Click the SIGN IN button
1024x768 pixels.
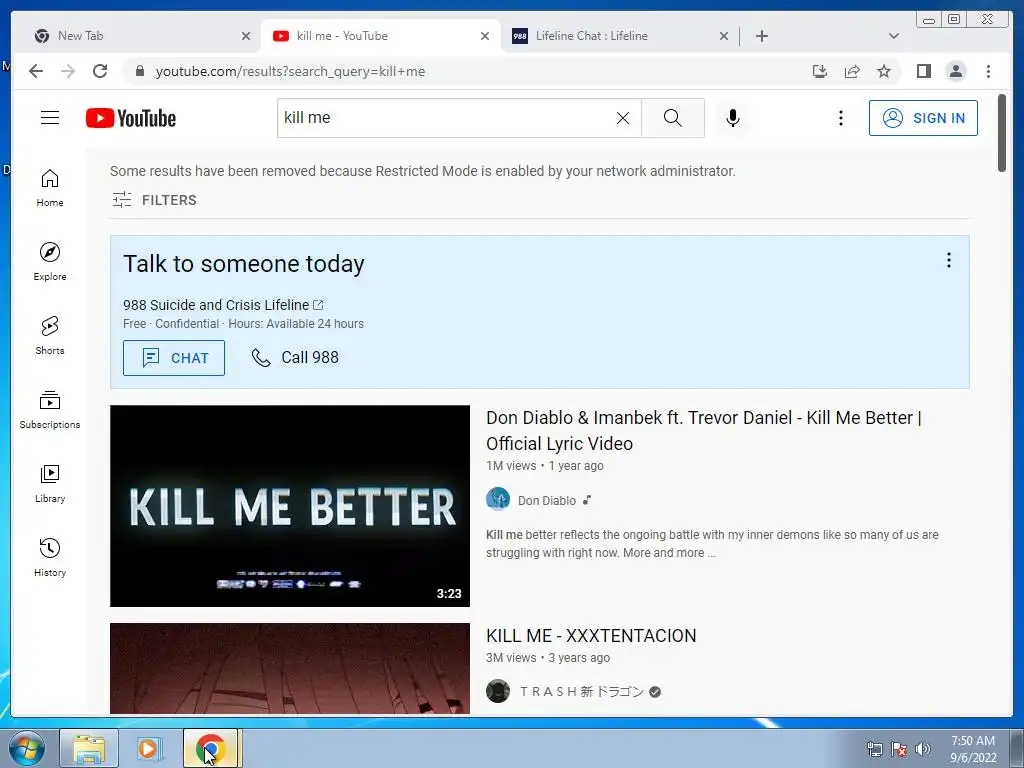point(923,118)
